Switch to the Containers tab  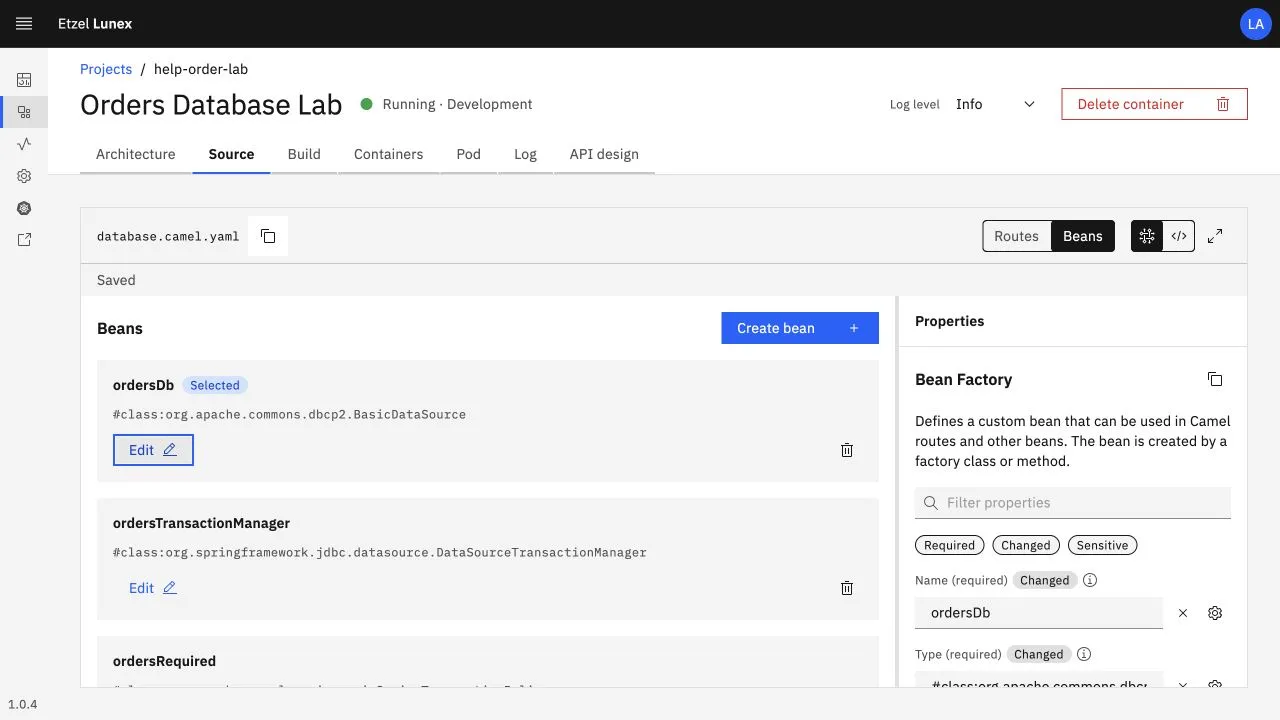point(388,154)
